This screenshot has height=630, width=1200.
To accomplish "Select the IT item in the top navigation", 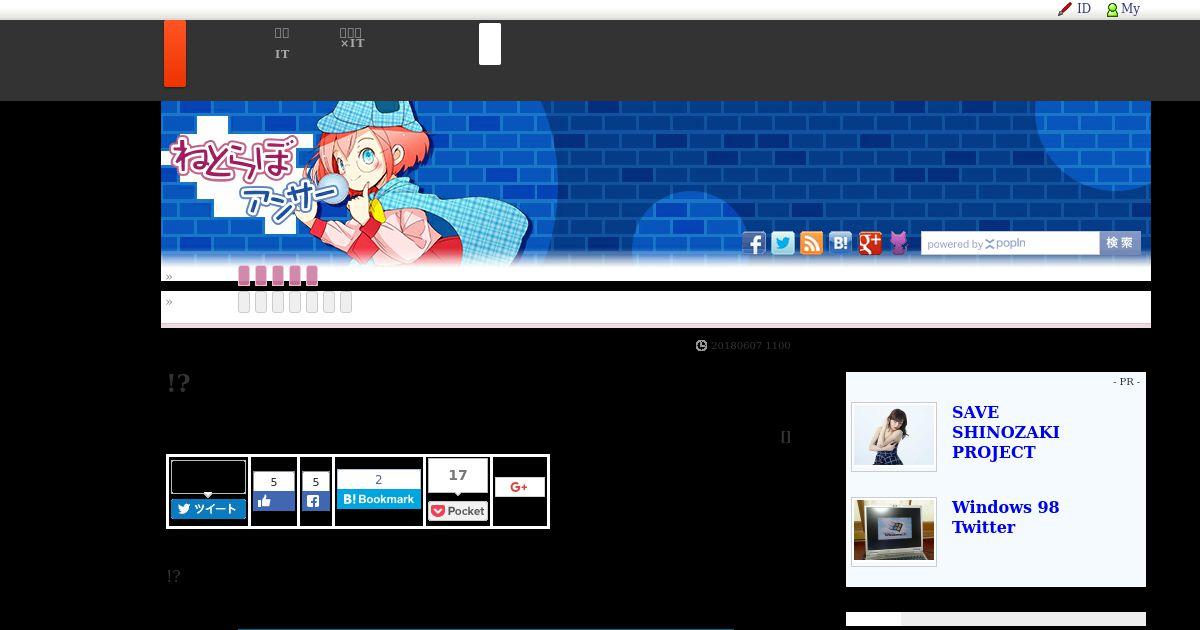I will click(282, 54).
